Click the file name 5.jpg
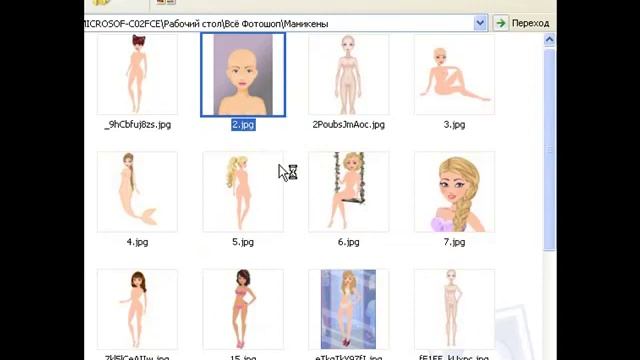 click(243, 242)
